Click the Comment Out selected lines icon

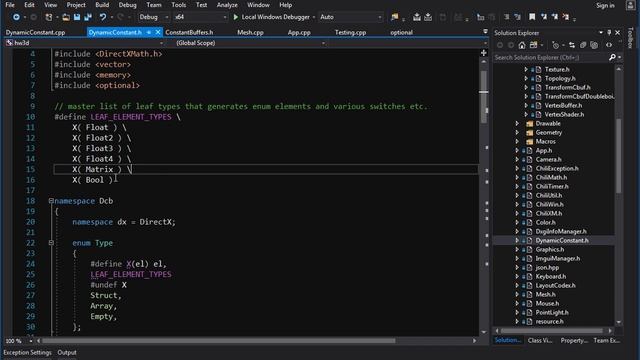(x=507, y=17)
